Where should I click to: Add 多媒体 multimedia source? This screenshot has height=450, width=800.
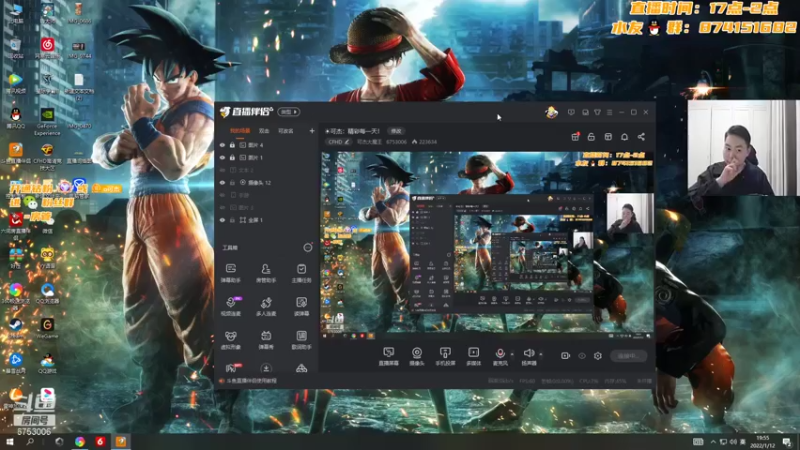(473, 356)
